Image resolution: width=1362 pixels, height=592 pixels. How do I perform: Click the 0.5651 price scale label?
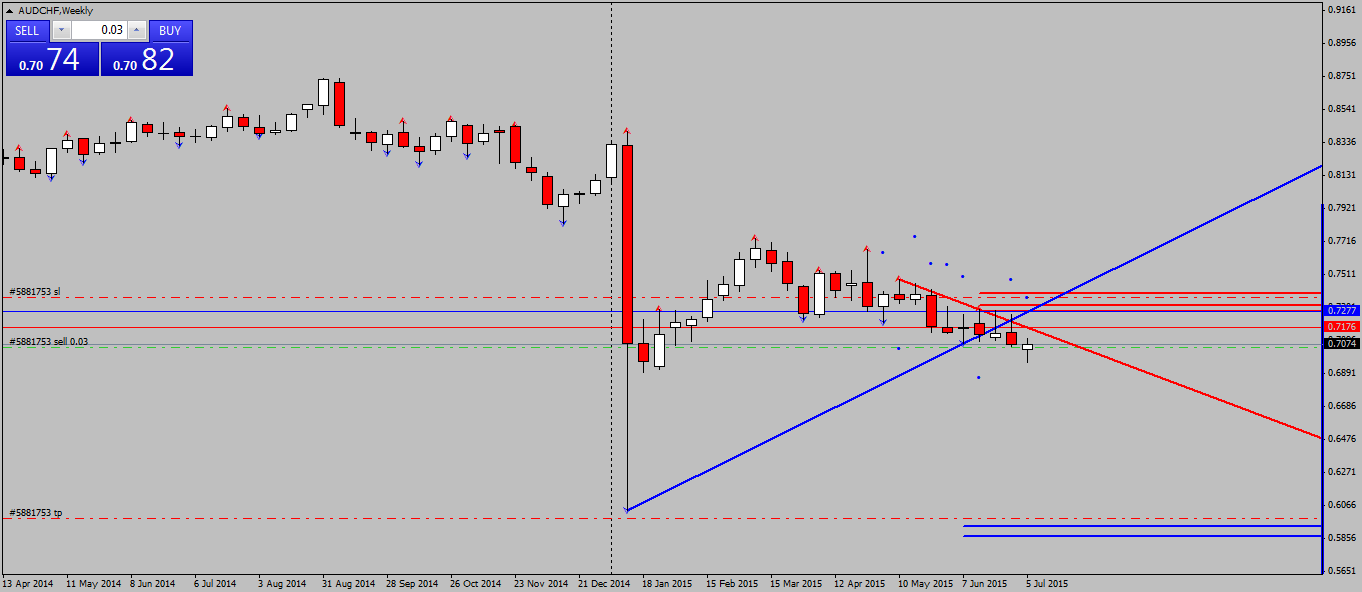[1341, 571]
